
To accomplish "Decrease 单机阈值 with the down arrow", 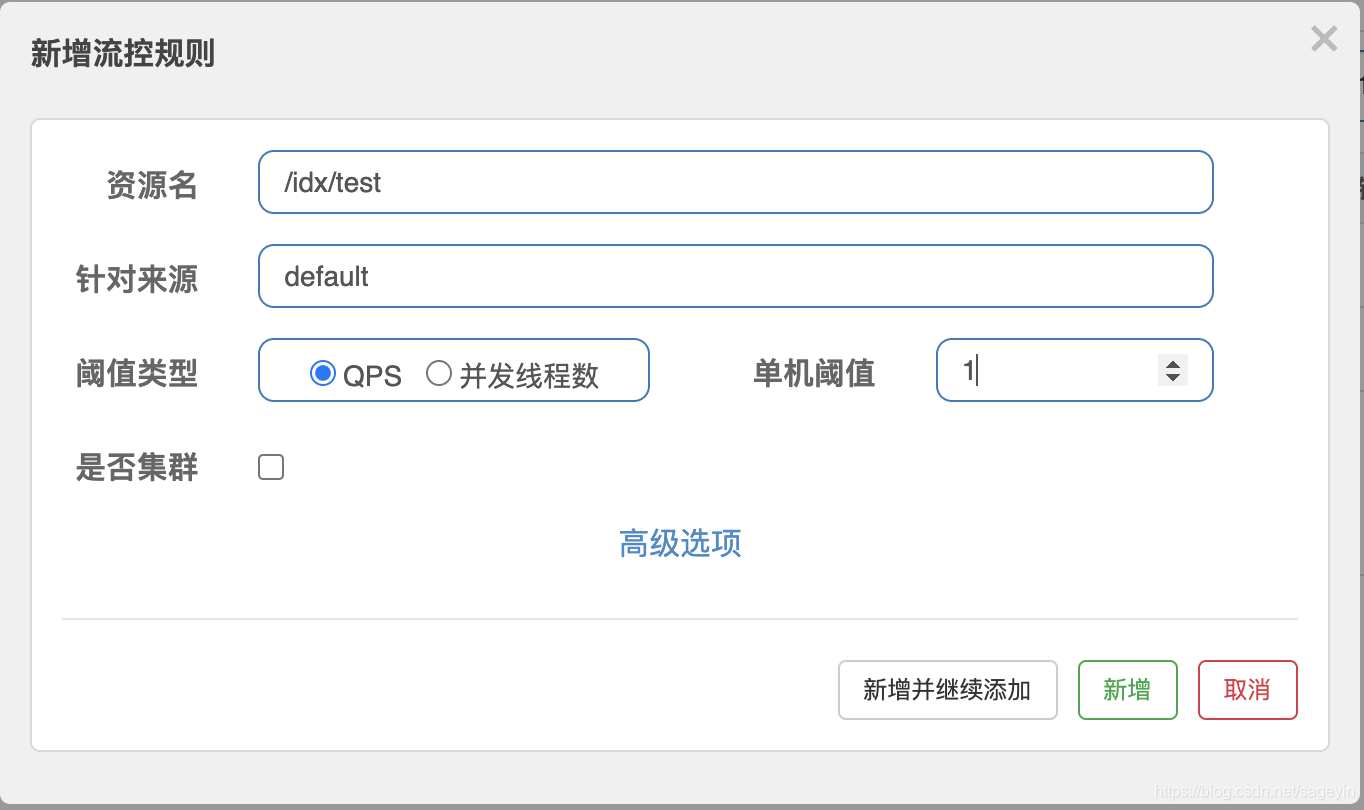I will click(x=1173, y=378).
